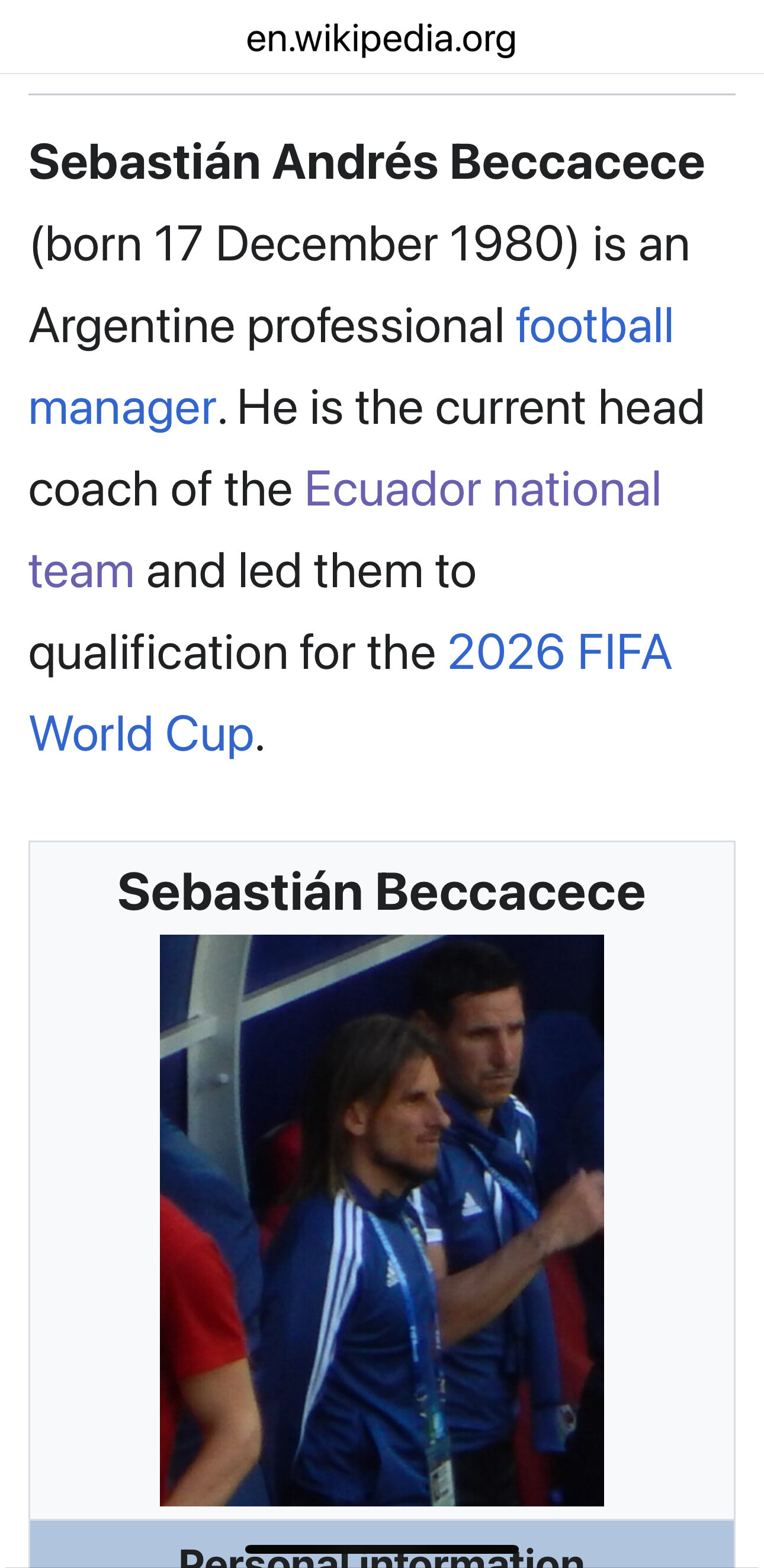The width and height of the screenshot is (764, 1568).
Task: Click the "World Cup" link text
Action: 142,733
